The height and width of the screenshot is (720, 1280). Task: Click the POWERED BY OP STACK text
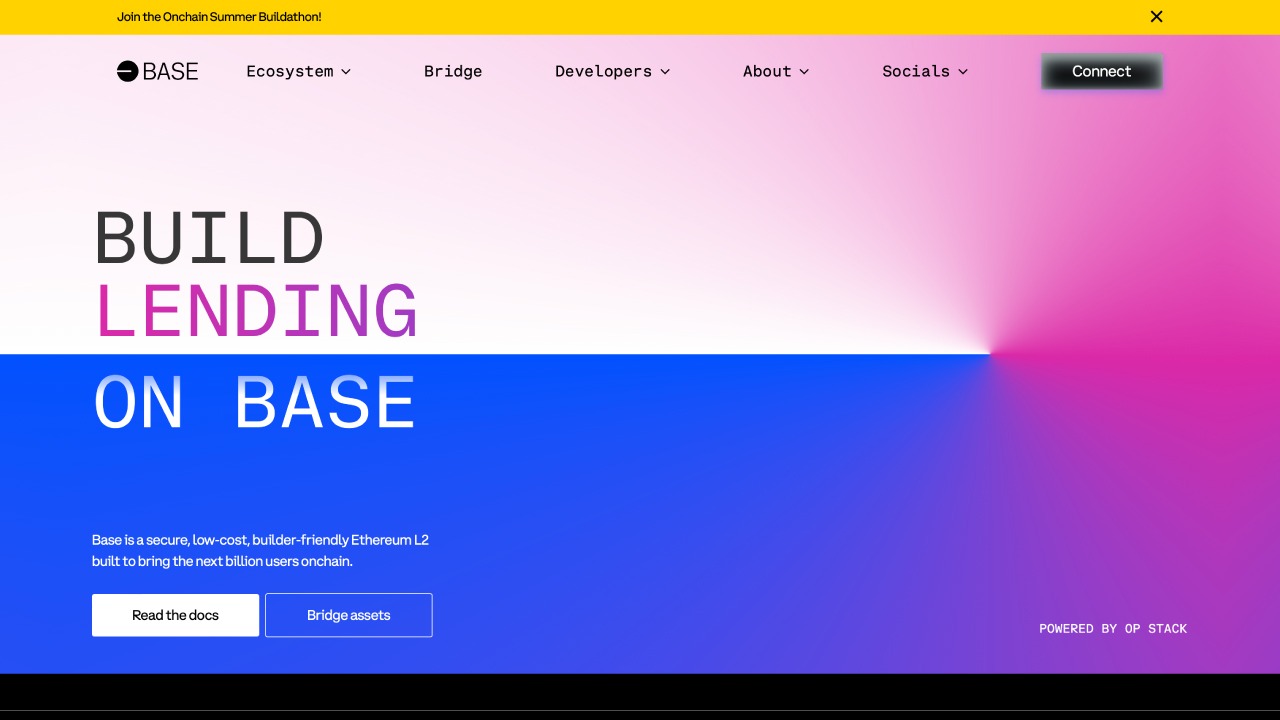[x=1113, y=629]
